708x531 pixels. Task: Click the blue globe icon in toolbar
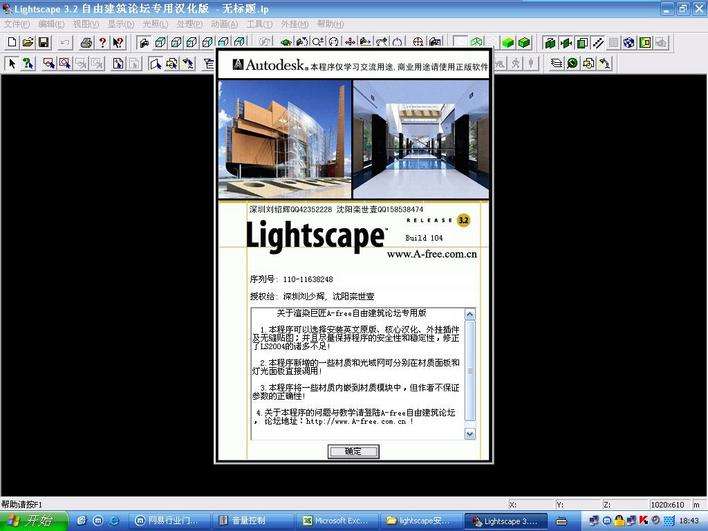tap(629, 42)
